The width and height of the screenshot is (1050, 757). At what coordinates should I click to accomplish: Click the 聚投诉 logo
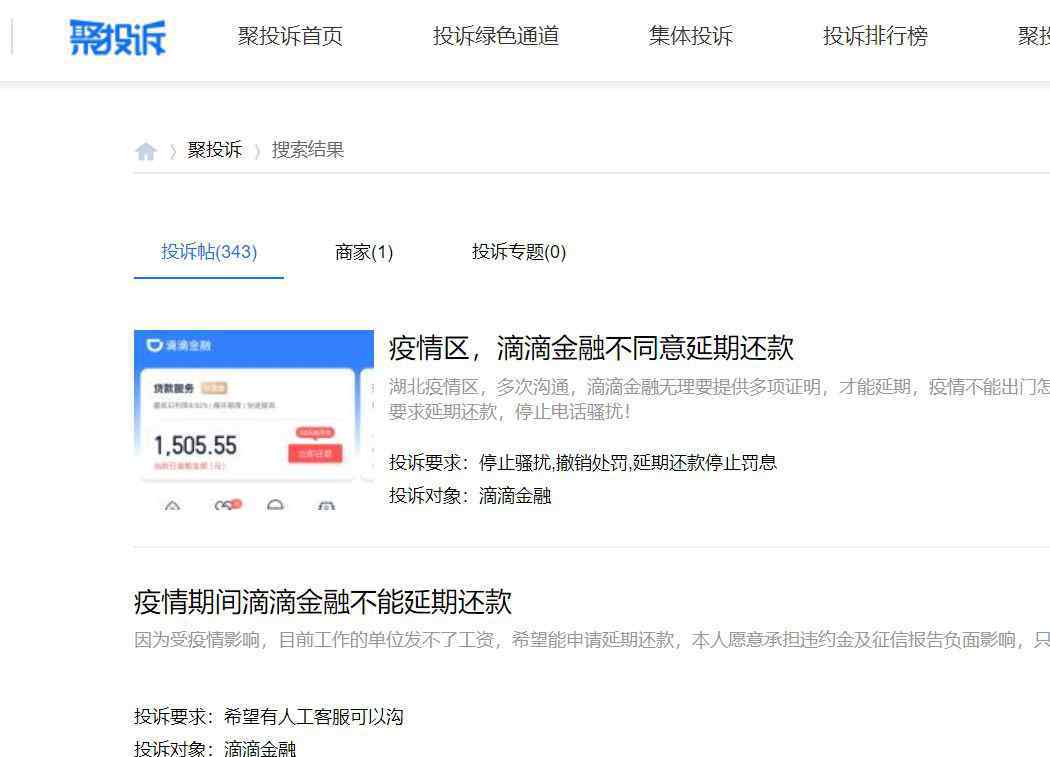117,37
